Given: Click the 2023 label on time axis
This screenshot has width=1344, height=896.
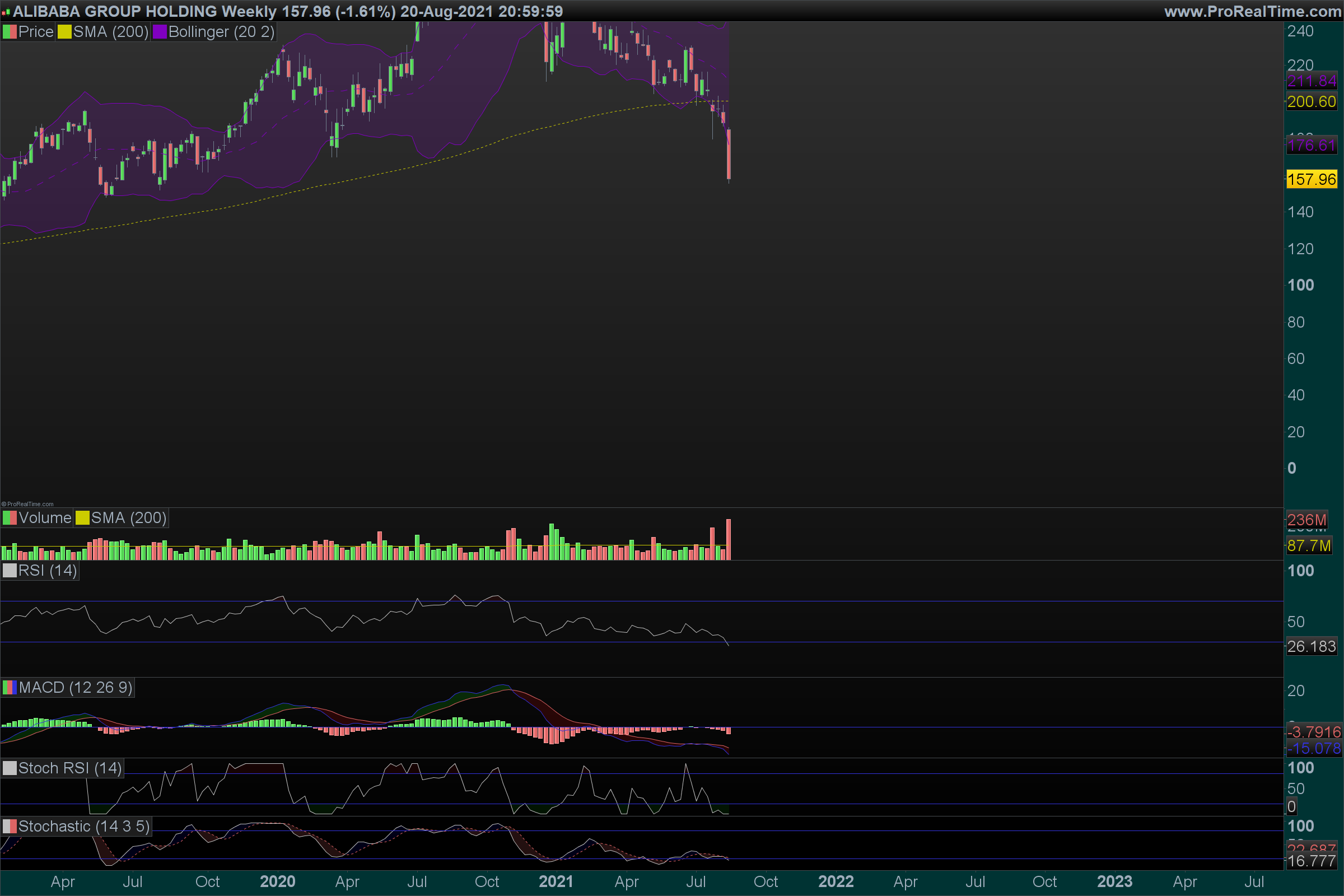Looking at the screenshot, I should [1114, 881].
